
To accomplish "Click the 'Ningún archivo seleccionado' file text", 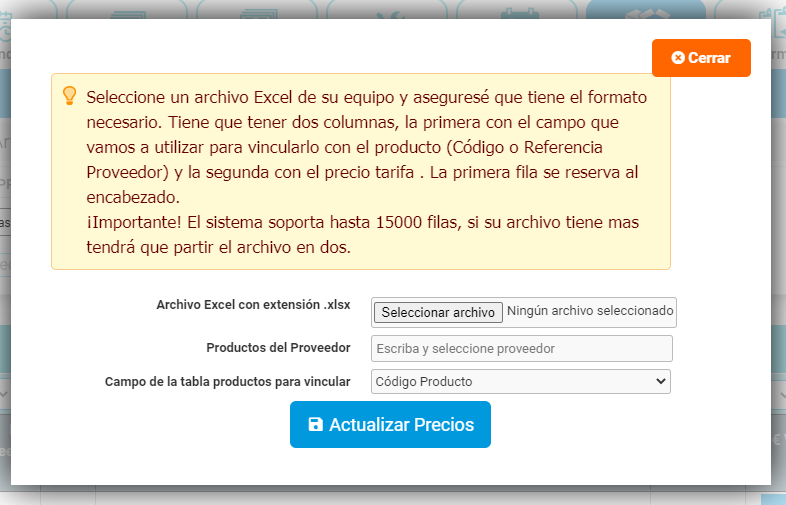I will tap(590, 311).
